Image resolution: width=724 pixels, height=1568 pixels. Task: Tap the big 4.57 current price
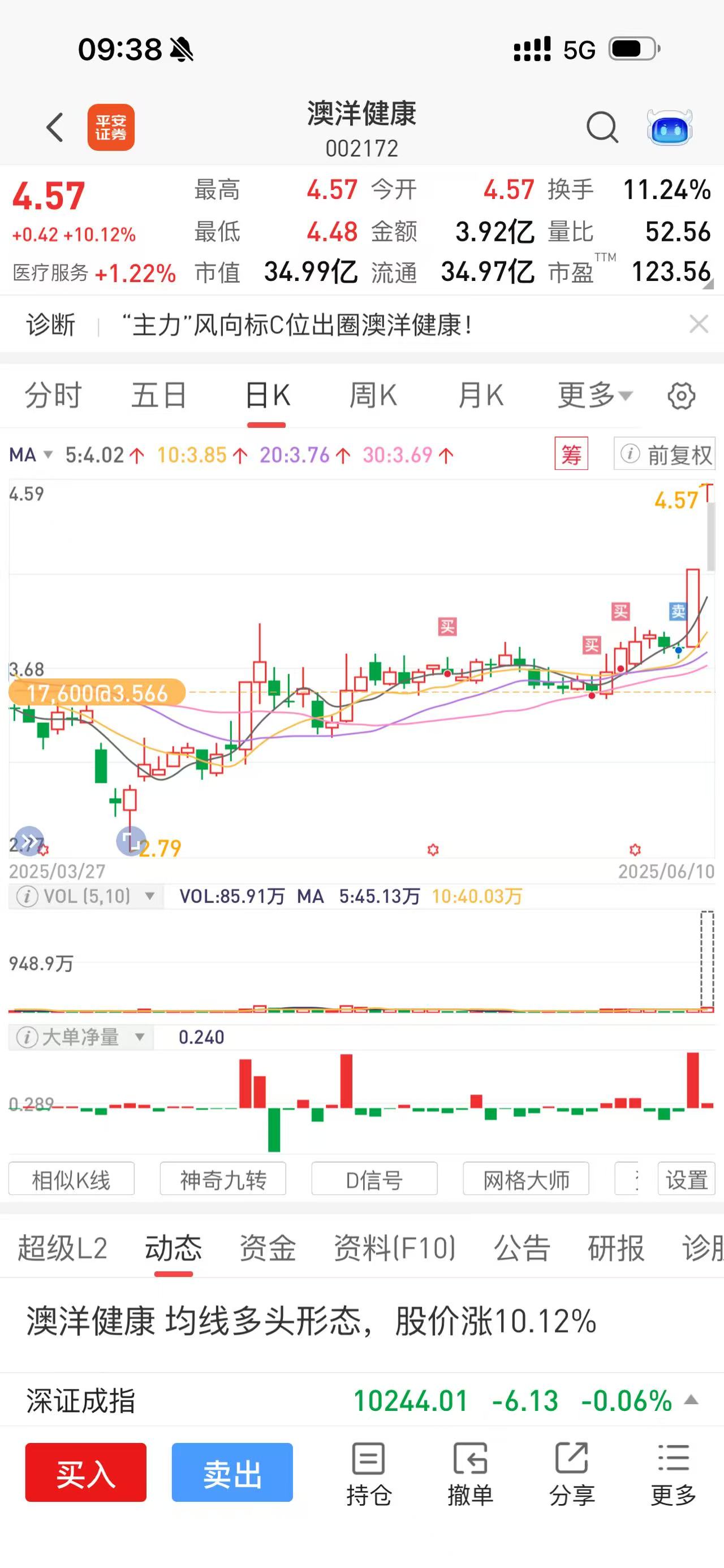(48, 196)
